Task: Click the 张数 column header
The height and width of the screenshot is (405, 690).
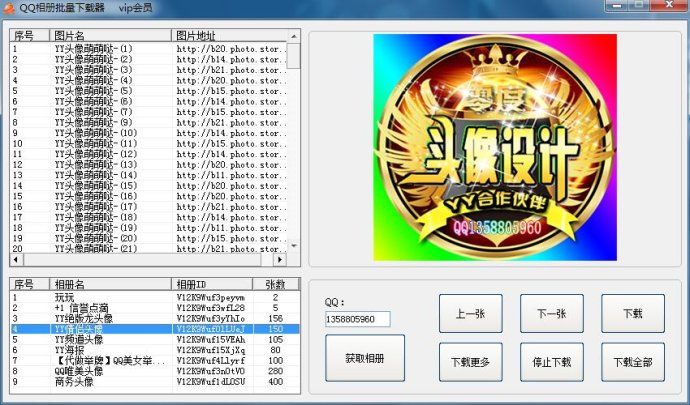Action: pos(276,284)
